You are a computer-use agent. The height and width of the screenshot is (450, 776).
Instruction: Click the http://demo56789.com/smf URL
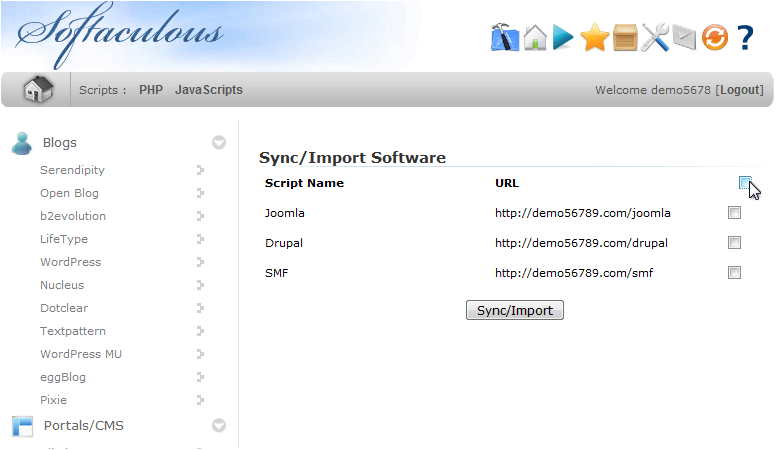coord(574,273)
